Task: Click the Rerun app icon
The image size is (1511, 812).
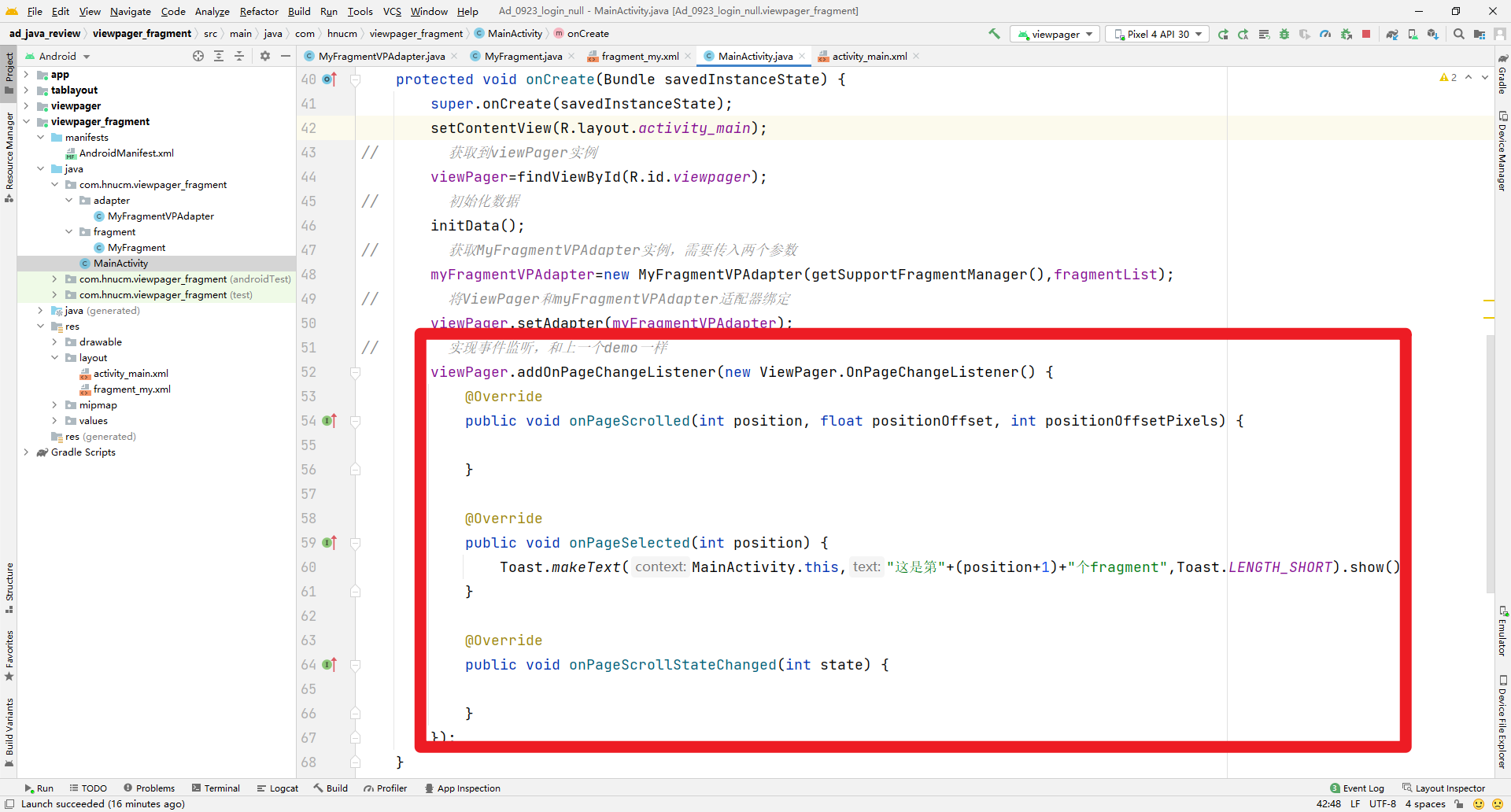Action: [x=1223, y=34]
